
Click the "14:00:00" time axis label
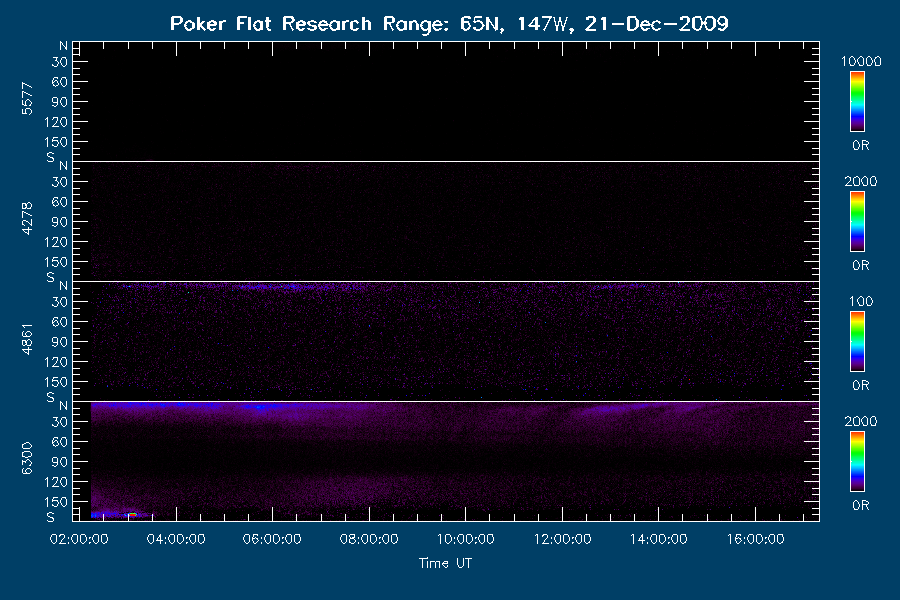coord(658,539)
